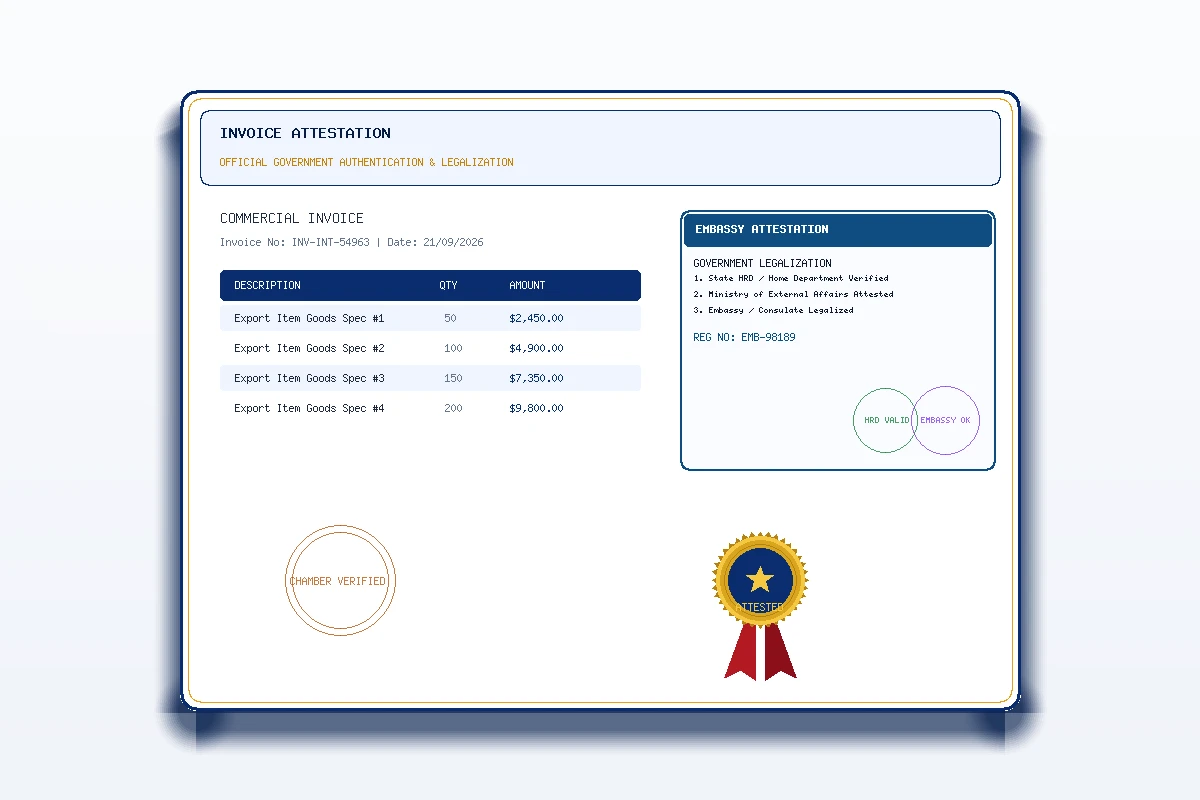Click the Chamber Verified round stamp
This screenshot has width=1200, height=800.
tap(340, 580)
